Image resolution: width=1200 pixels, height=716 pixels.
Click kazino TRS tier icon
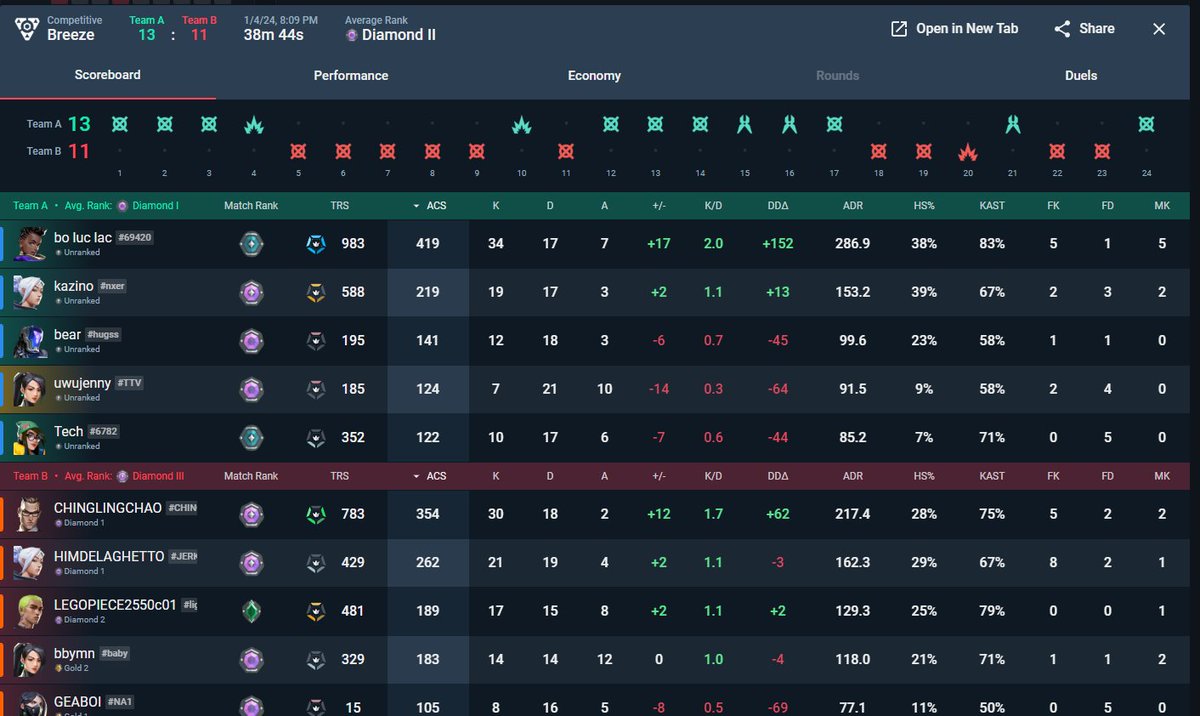(315, 292)
